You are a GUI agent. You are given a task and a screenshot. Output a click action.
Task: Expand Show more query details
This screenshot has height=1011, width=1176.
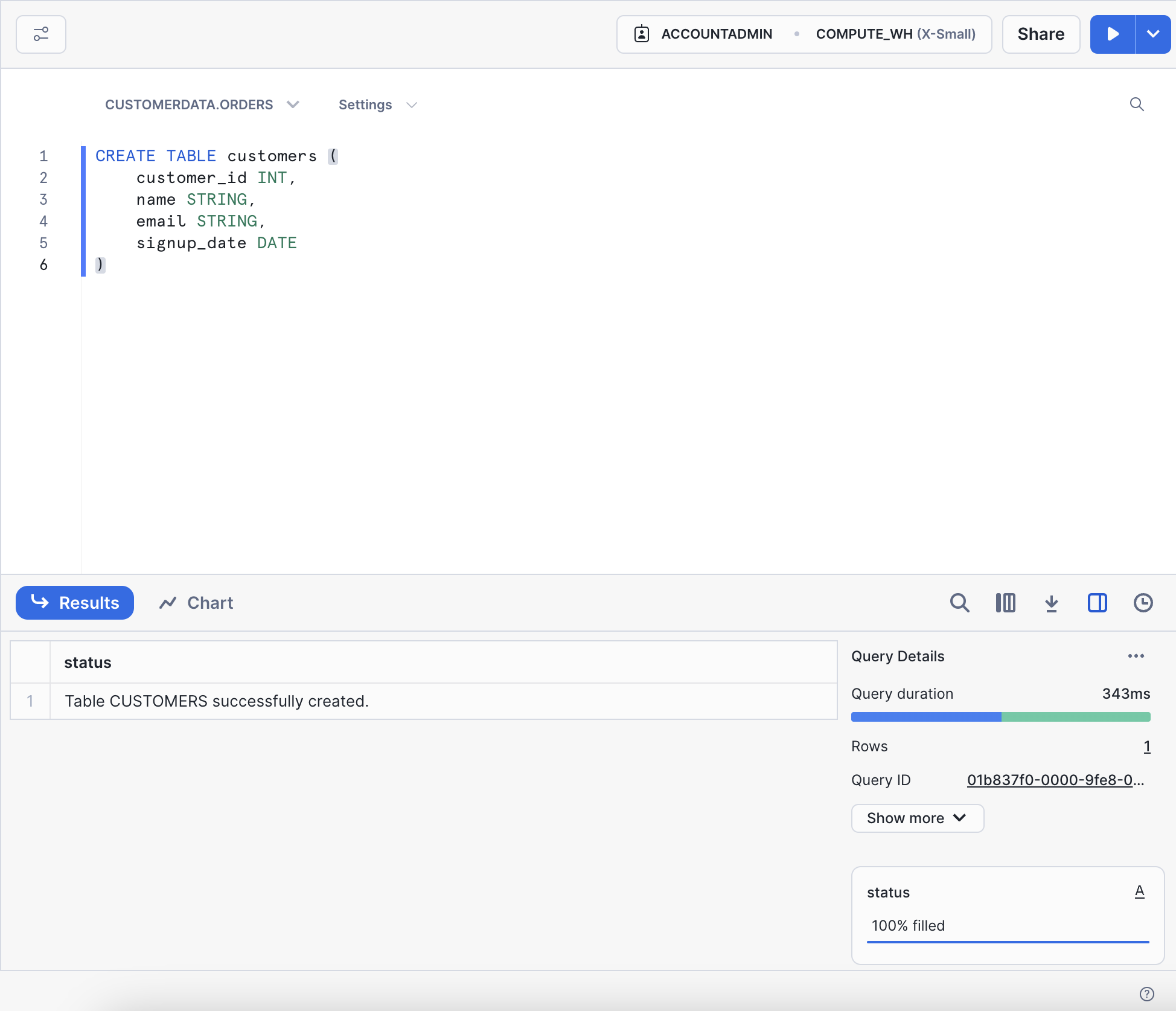(918, 818)
